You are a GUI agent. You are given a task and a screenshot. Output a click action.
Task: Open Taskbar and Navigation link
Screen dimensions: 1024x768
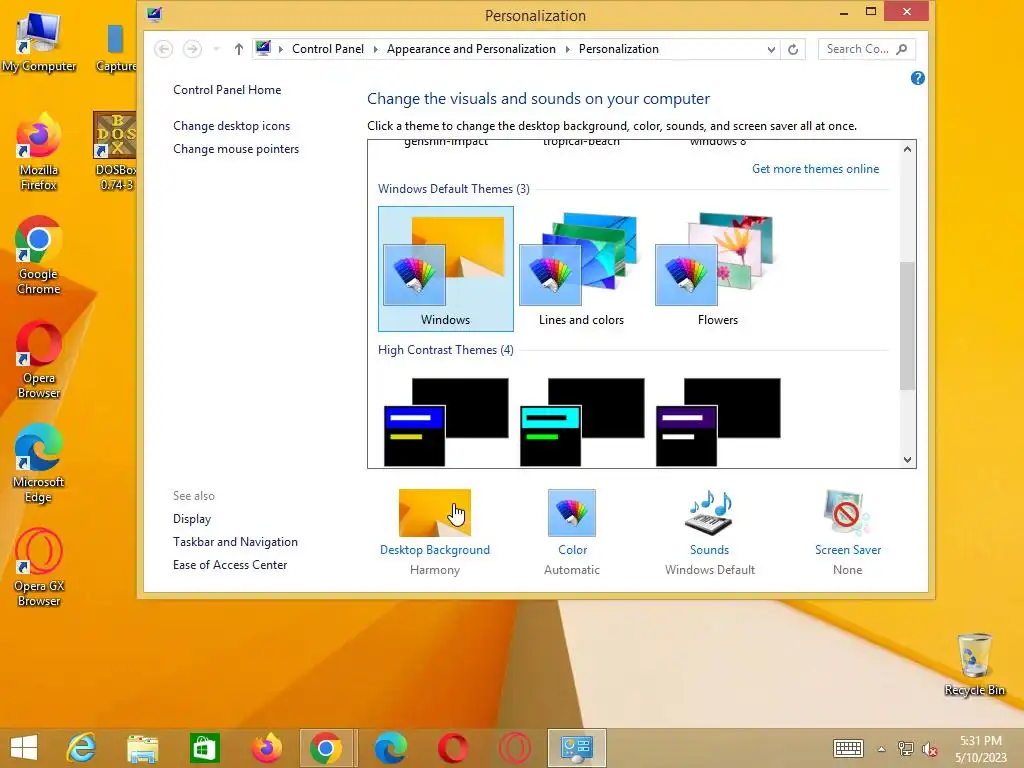(x=235, y=542)
